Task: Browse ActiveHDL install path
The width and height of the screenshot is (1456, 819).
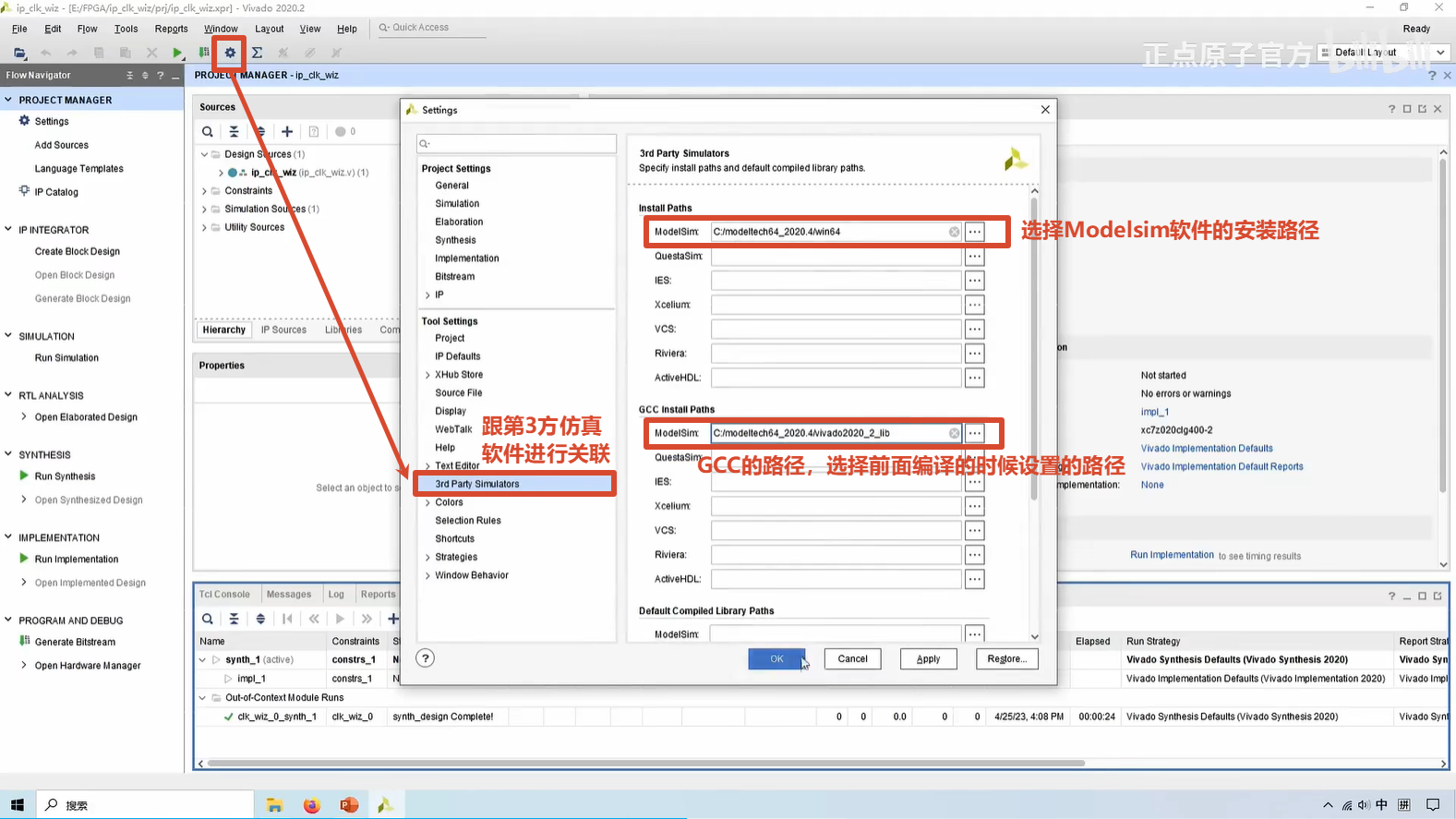Action: [974, 378]
